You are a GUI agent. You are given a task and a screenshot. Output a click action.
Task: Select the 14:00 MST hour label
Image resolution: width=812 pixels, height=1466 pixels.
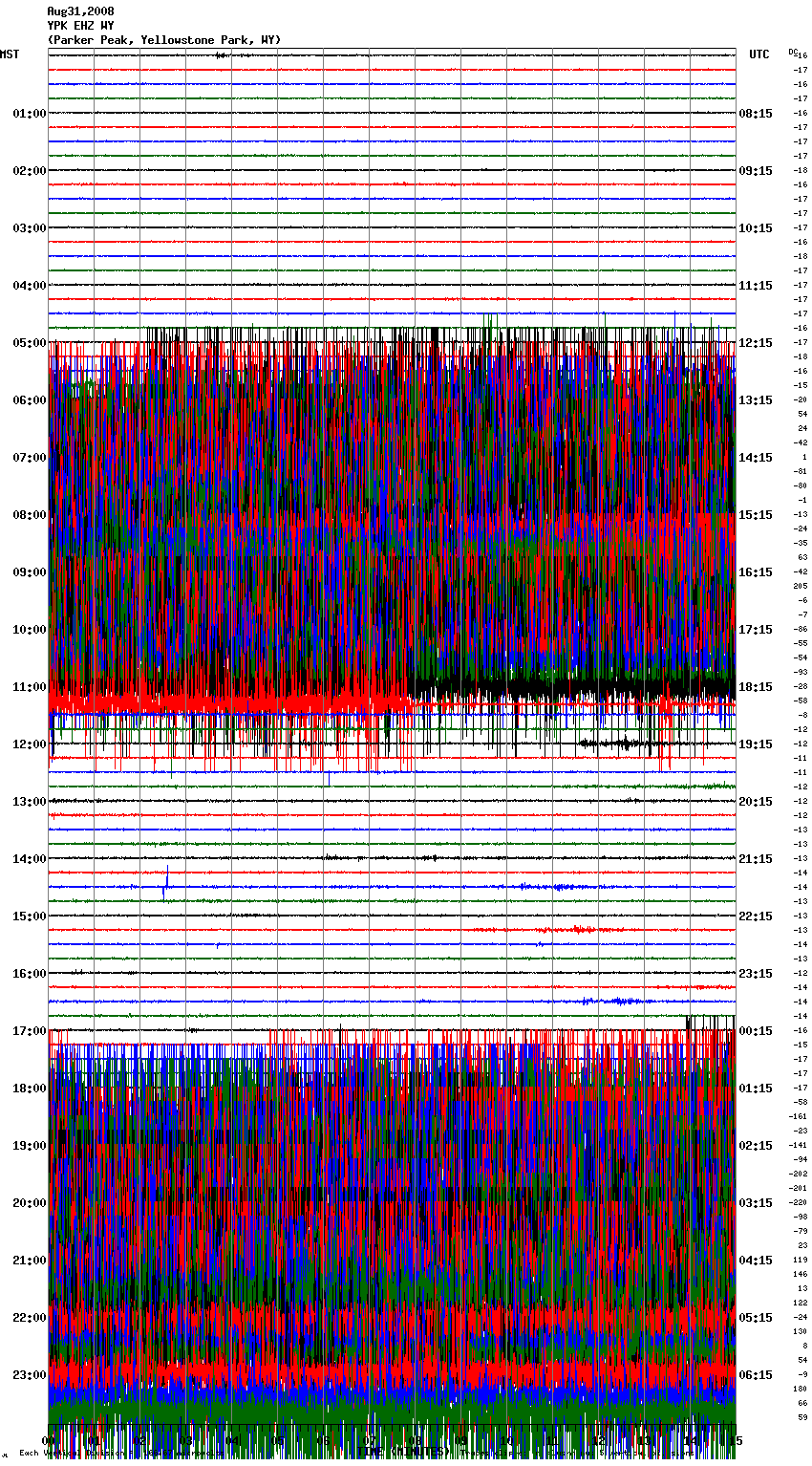29,859
